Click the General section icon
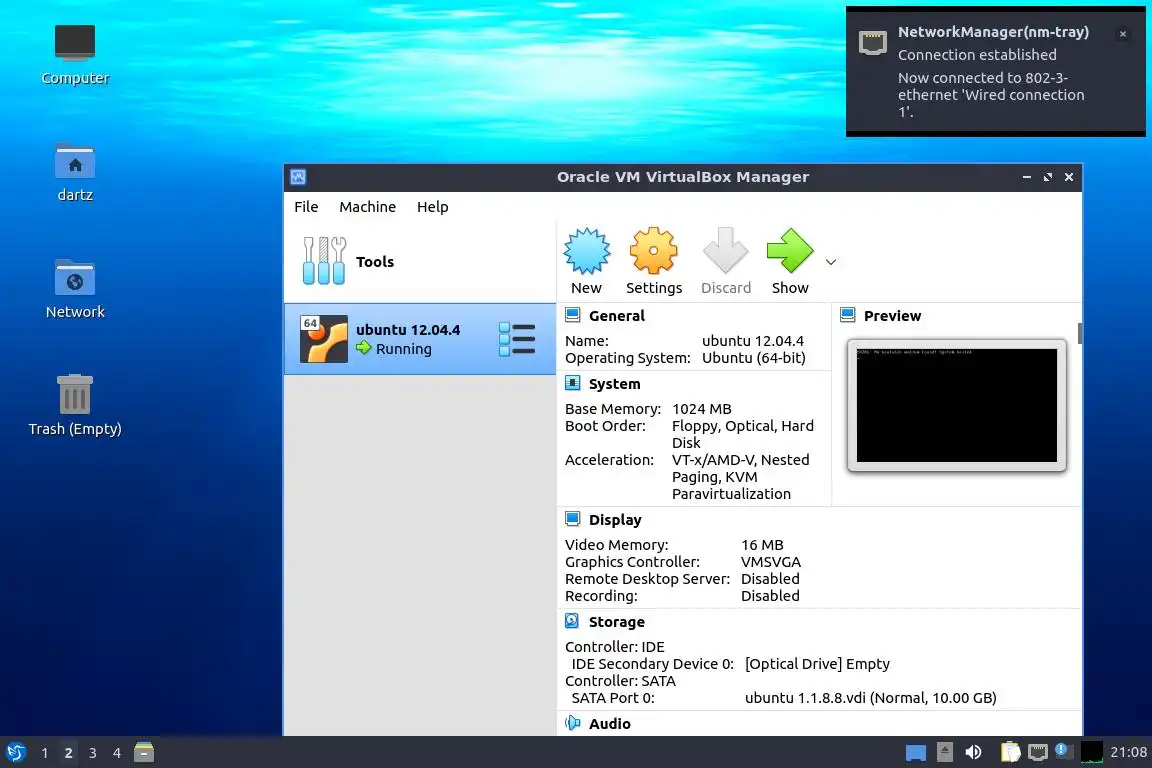 pyautogui.click(x=572, y=315)
